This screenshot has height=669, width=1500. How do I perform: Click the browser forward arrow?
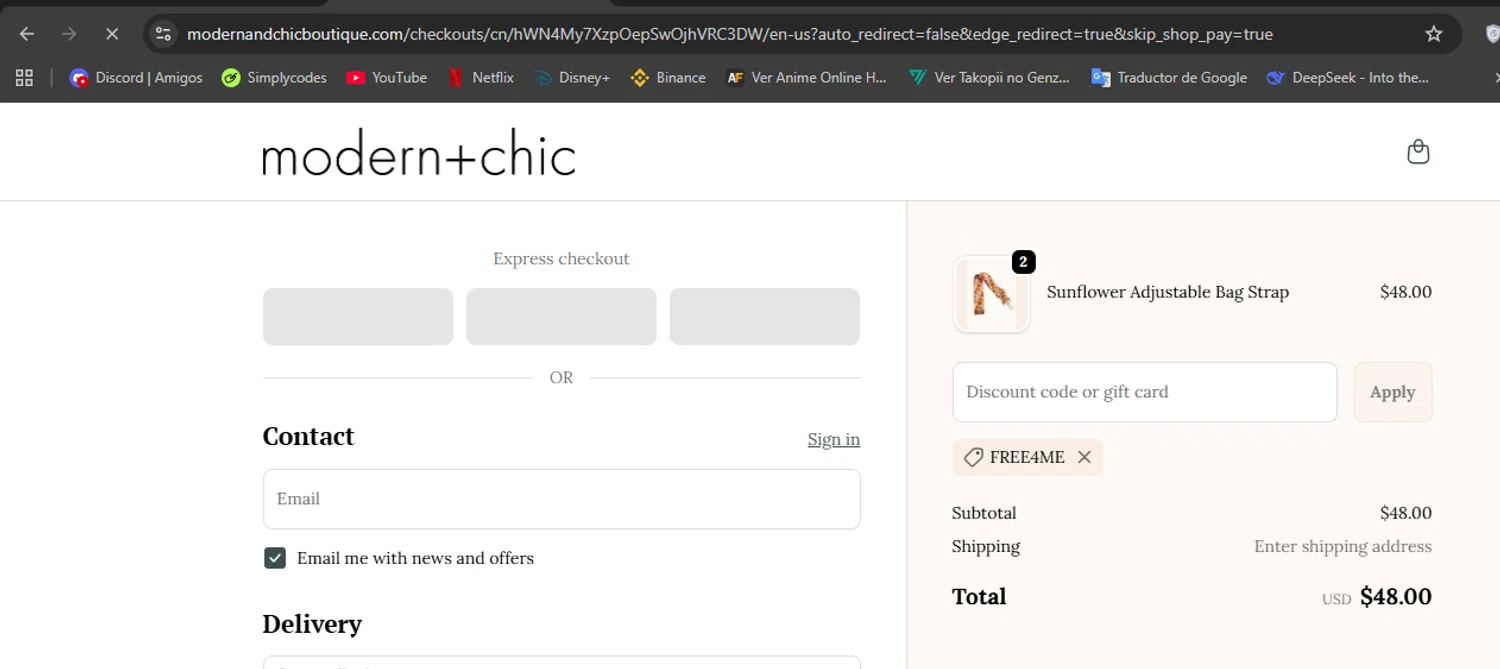(69, 34)
